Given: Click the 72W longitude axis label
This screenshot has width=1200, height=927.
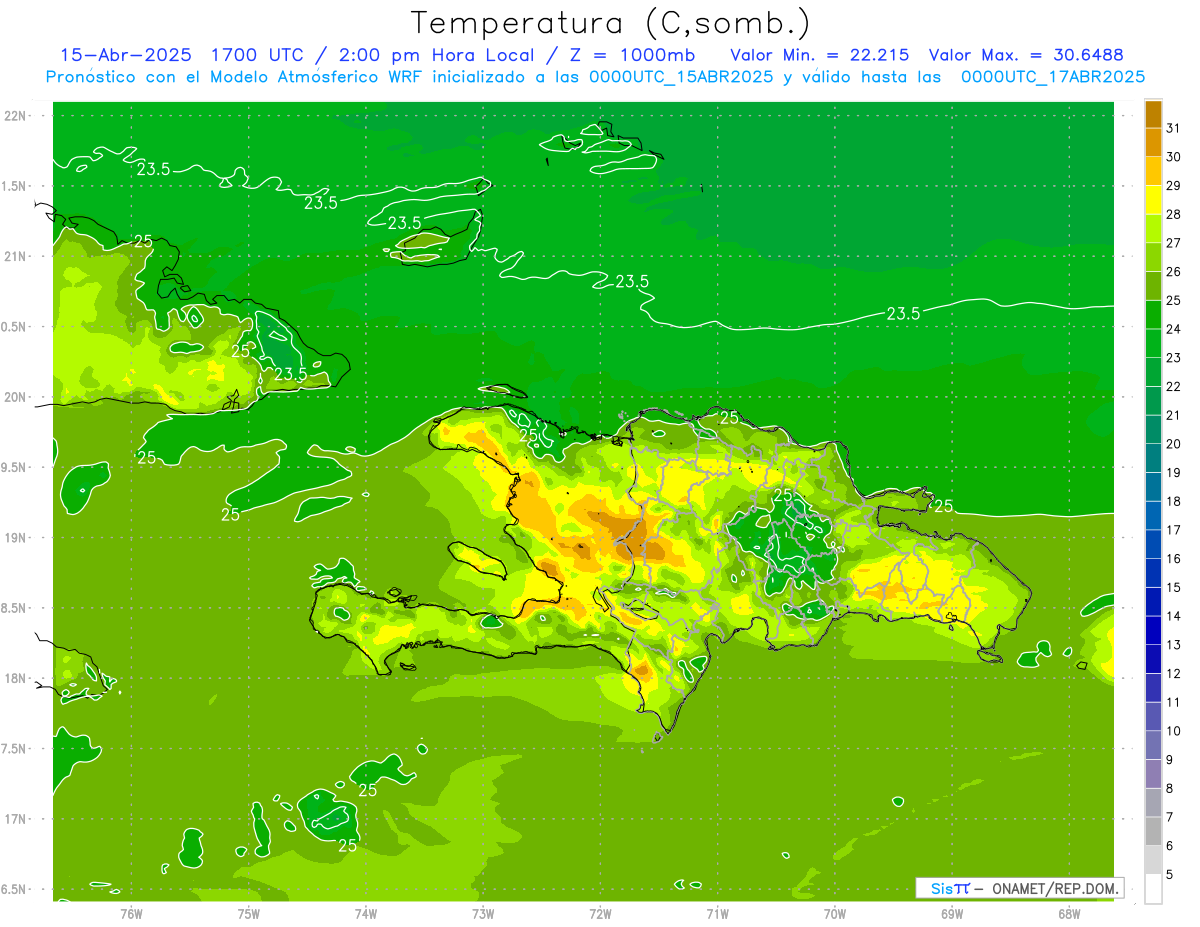Looking at the screenshot, I should pyautogui.click(x=601, y=914).
